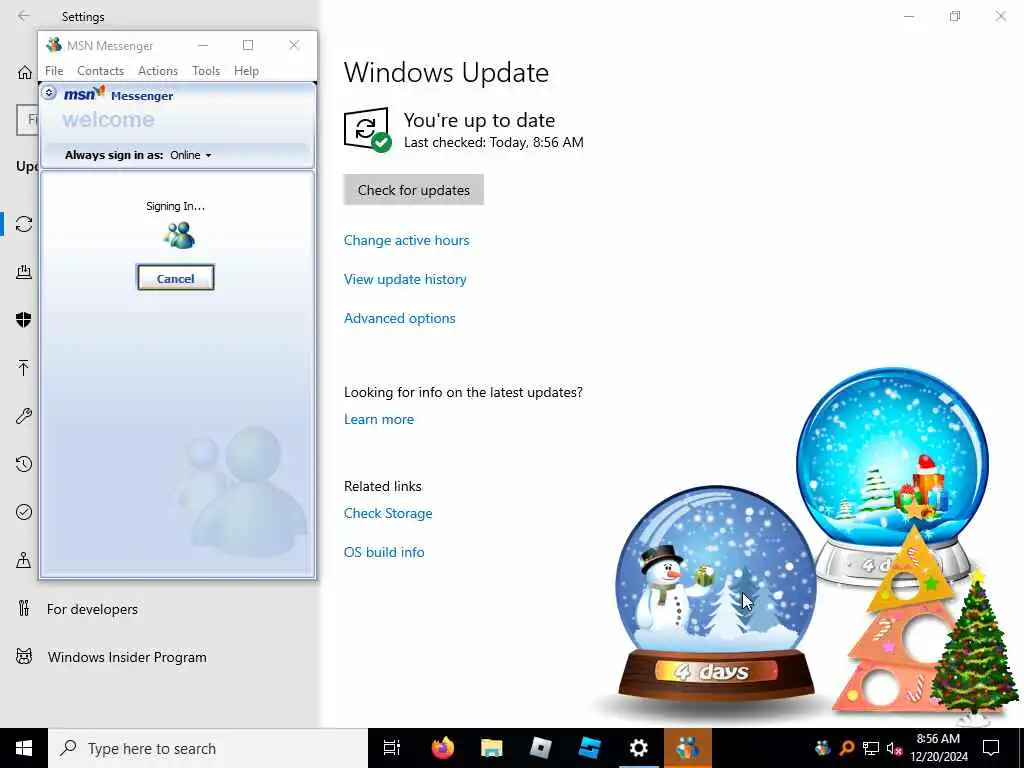Open File Explorer from the taskbar
Screen dimensions: 1024x768
tap(492, 748)
